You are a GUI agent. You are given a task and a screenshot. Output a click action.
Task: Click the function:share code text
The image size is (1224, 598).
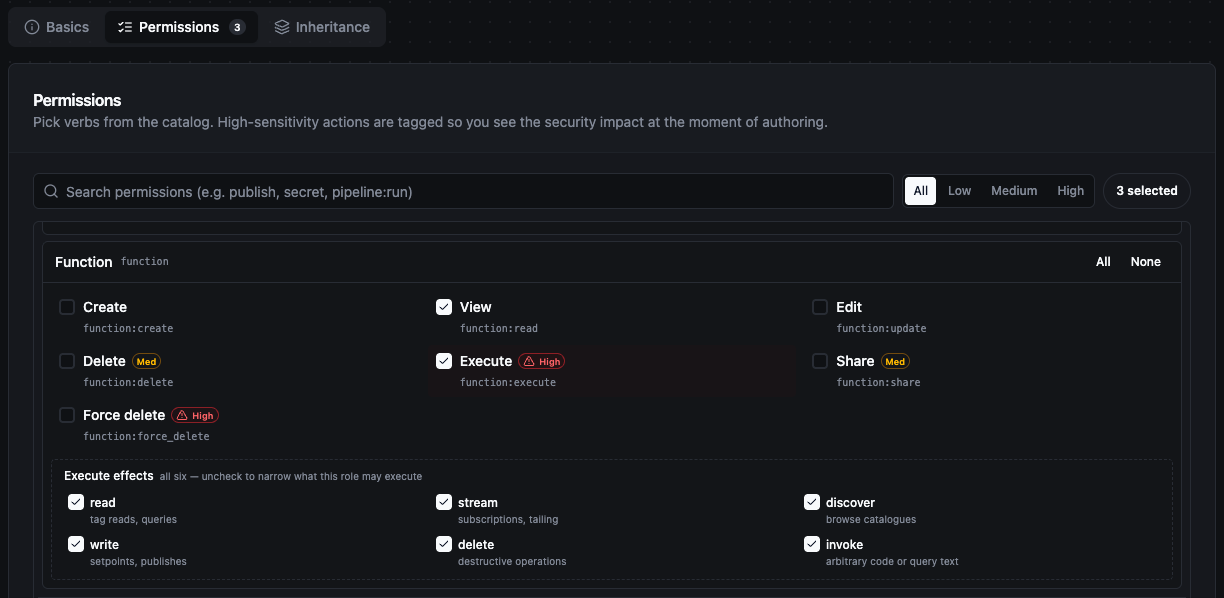coord(878,382)
